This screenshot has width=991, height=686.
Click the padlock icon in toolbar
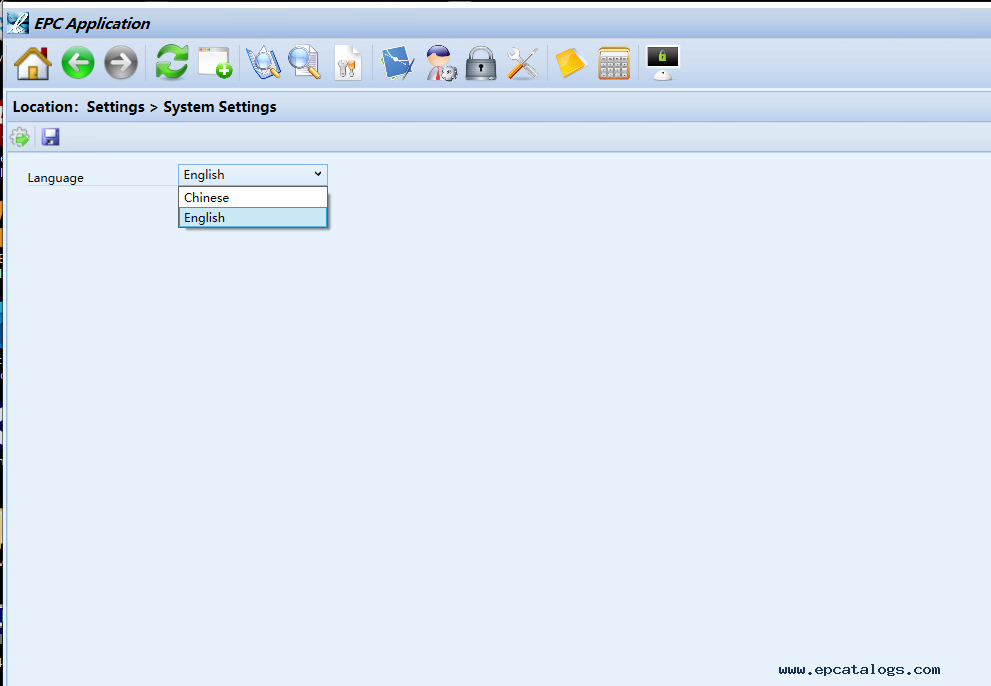(x=481, y=63)
